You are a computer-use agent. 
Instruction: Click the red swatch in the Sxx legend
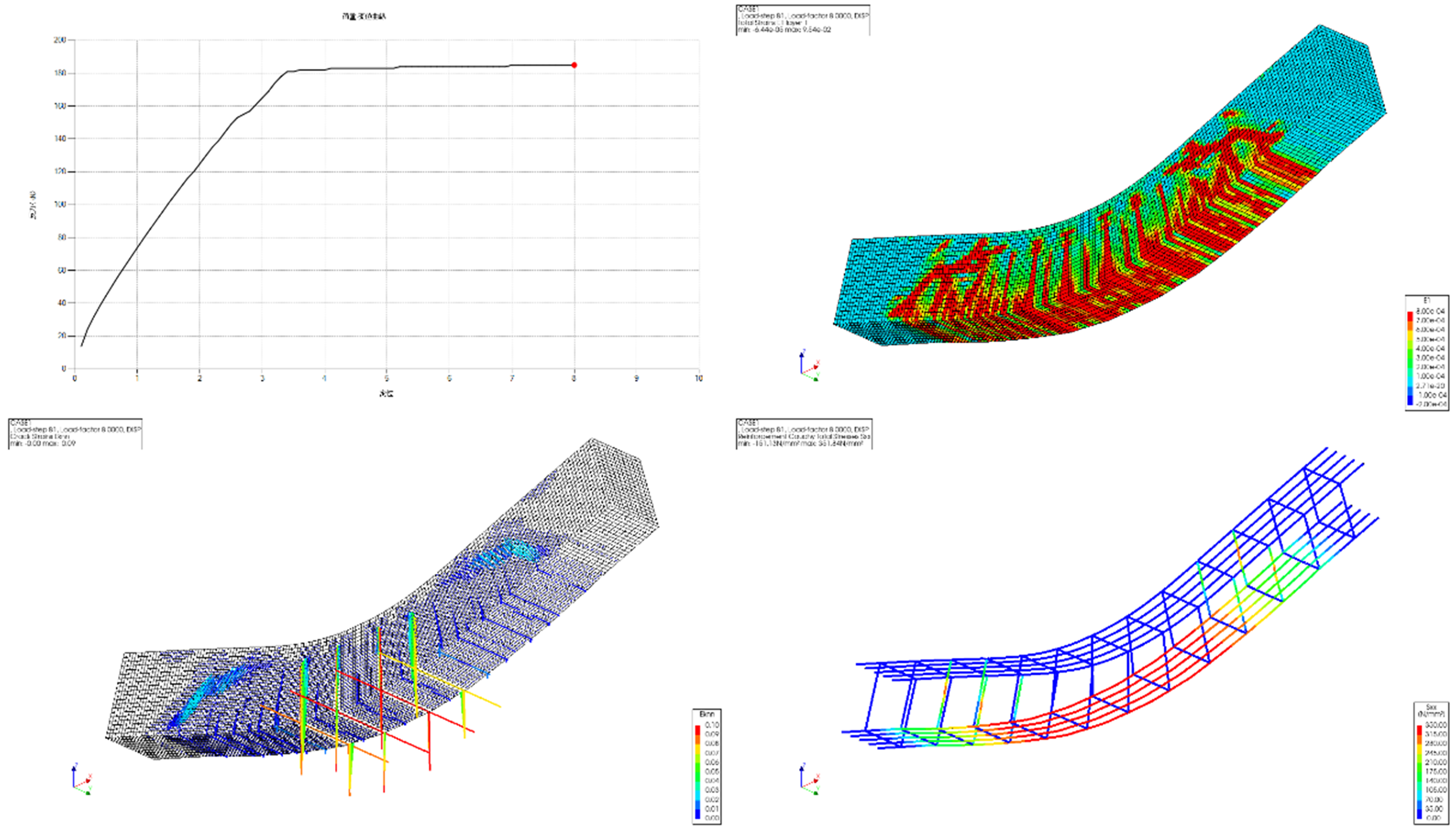point(1419,730)
